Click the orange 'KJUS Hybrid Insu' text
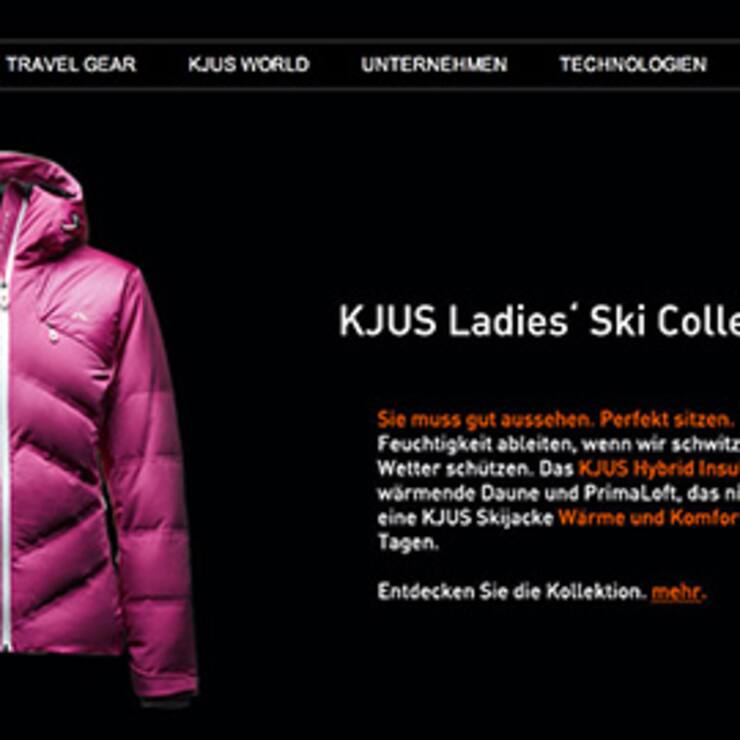The image size is (740, 740). 659,469
